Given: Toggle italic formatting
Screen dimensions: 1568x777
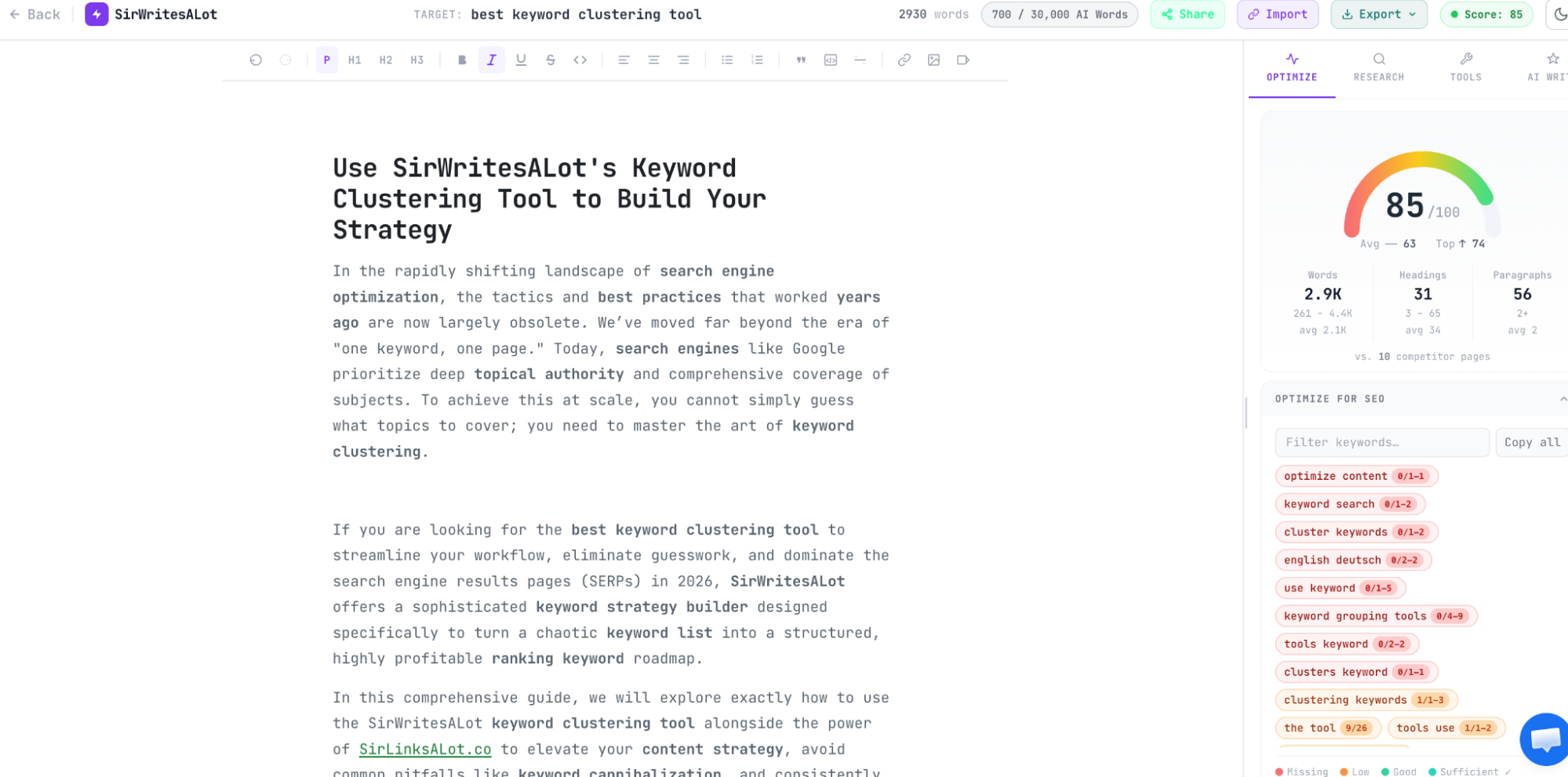Looking at the screenshot, I should (x=492, y=60).
